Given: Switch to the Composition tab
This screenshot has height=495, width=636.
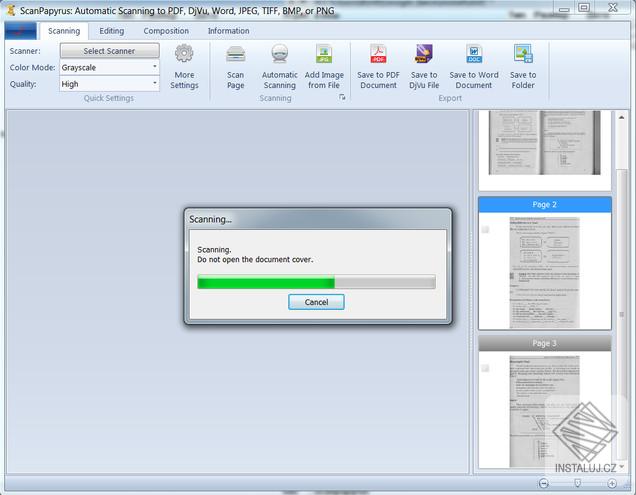Looking at the screenshot, I should click(166, 31).
